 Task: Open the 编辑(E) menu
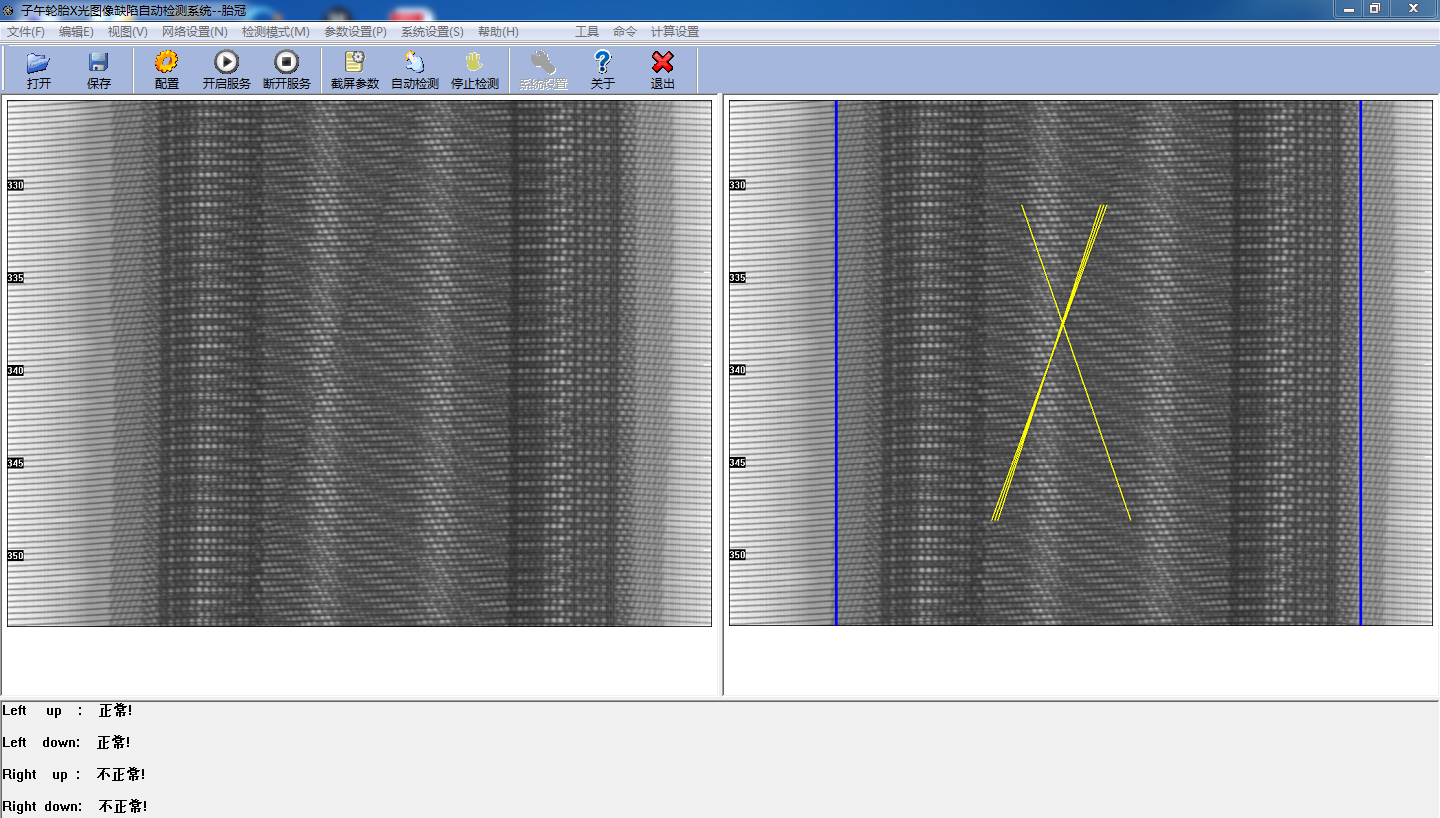coord(76,32)
